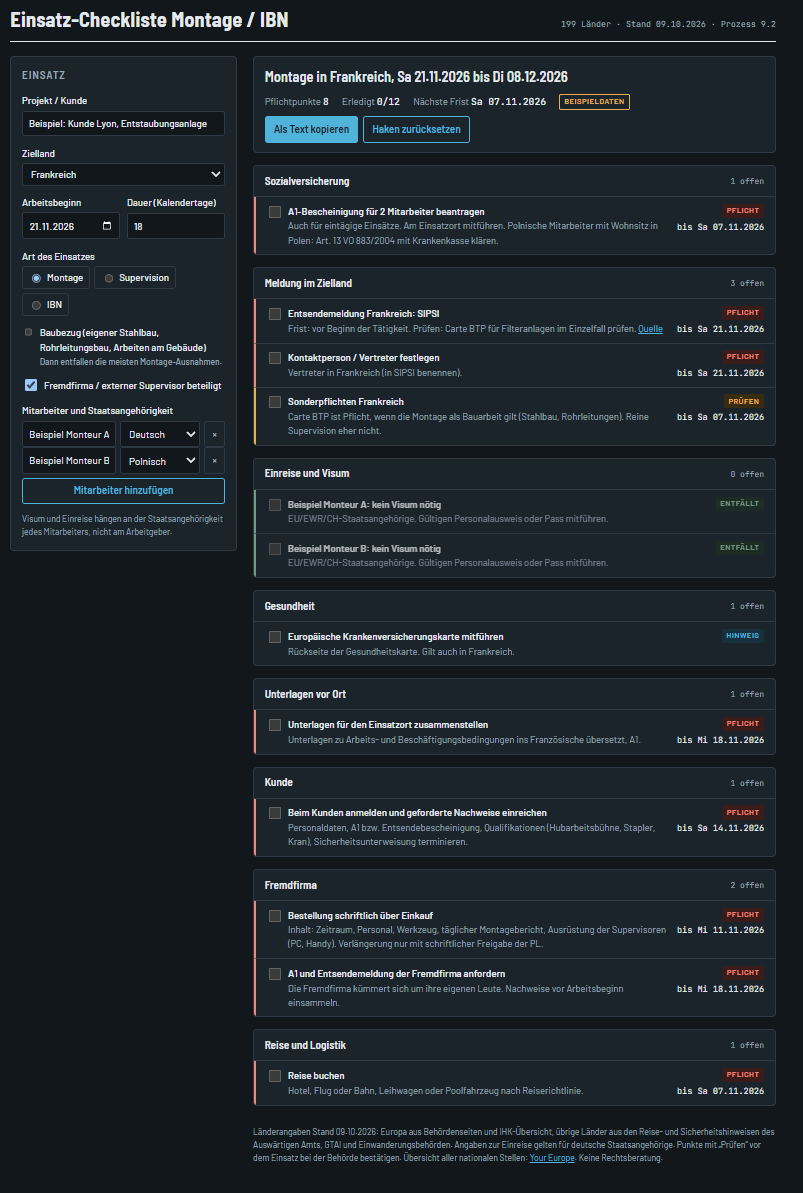Click the BEISPIELDATEN badge
803x1193 pixels.
click(594, 102)
